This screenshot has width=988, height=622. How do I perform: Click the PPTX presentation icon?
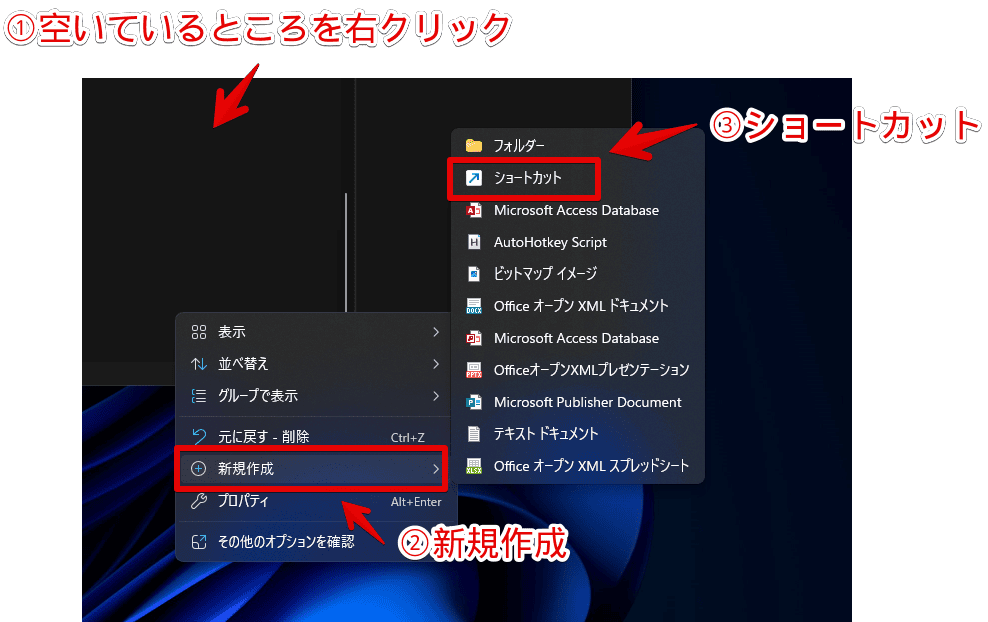[x=474, y=370]
